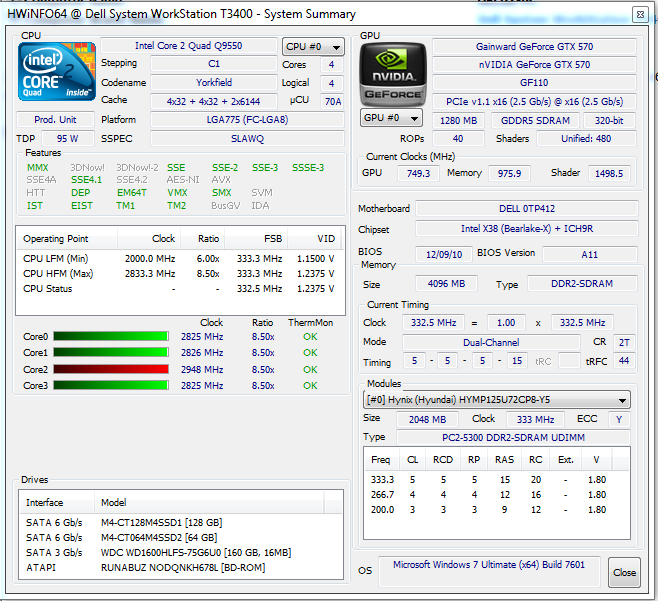Open the CPU #0 selector dropdown

click(313, 47)
